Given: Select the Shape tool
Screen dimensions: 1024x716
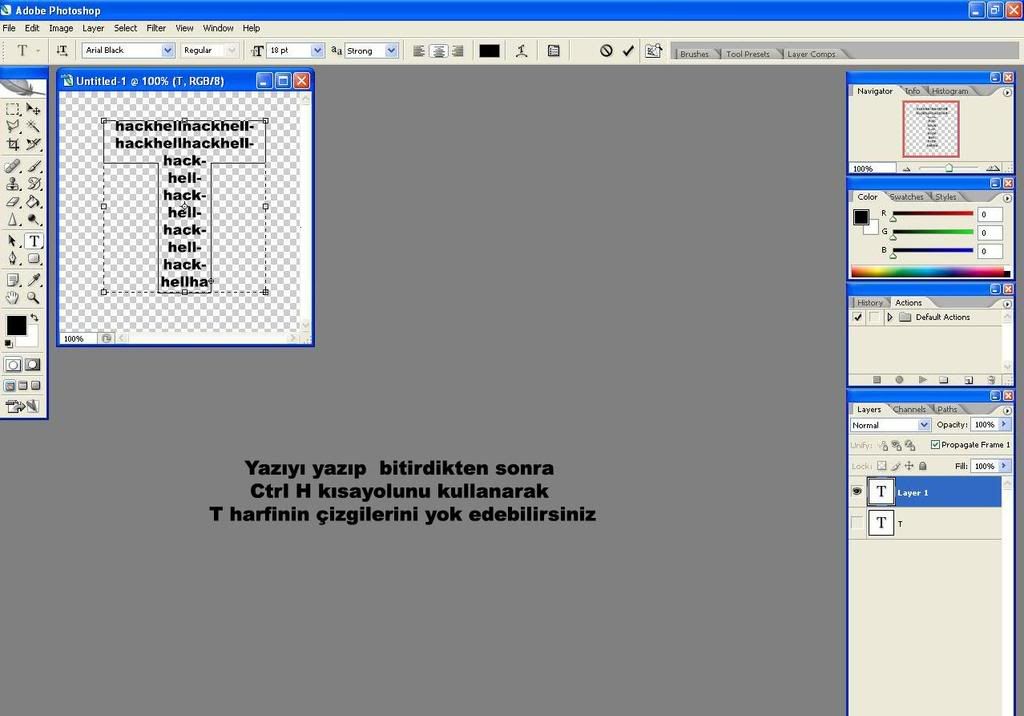Looking at the screenshot, I should click(x=33, y=259).
